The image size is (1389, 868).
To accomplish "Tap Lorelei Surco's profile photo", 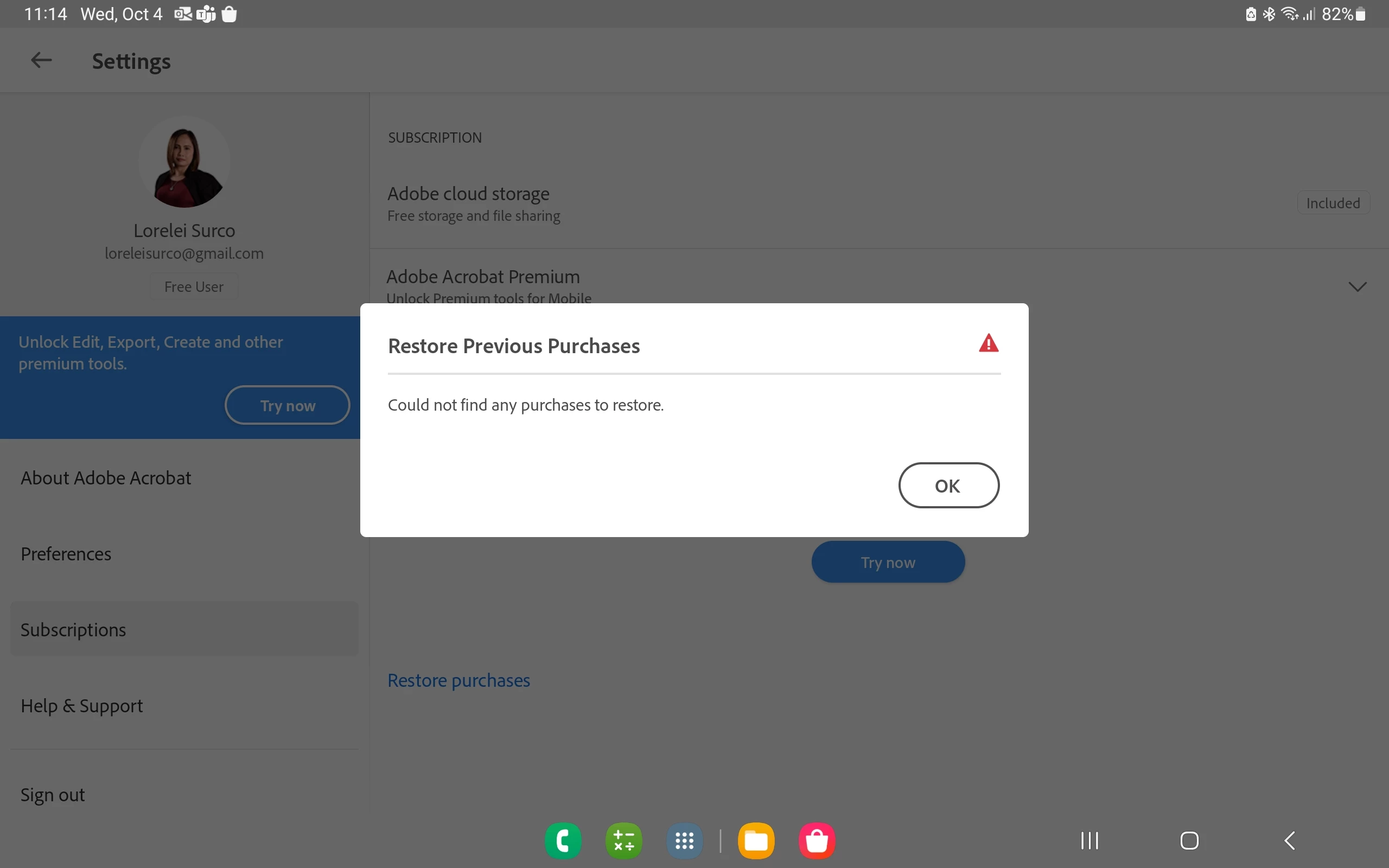I will 184,162.
